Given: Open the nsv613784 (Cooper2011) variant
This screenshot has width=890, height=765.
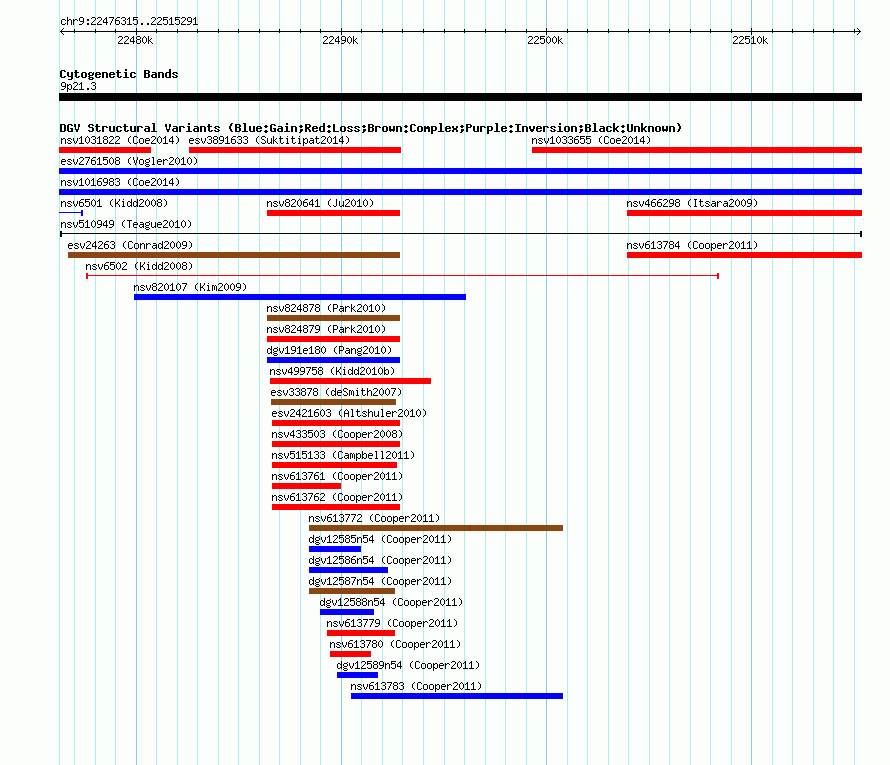Looking at the screenshot, I should pyautogui.click(x=692, y=245).
